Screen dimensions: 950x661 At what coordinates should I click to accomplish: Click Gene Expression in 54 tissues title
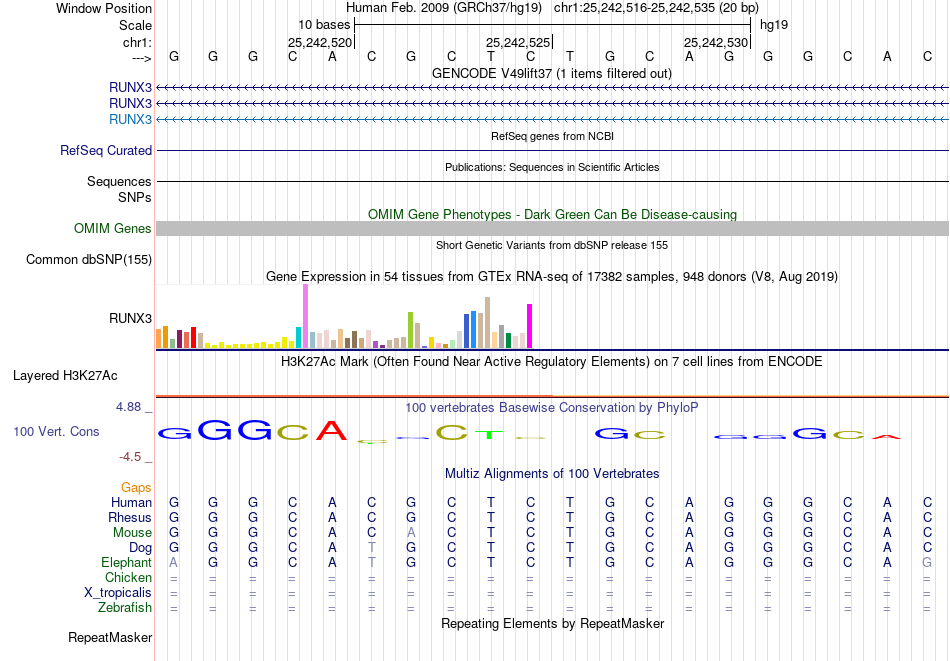[552, 277]
